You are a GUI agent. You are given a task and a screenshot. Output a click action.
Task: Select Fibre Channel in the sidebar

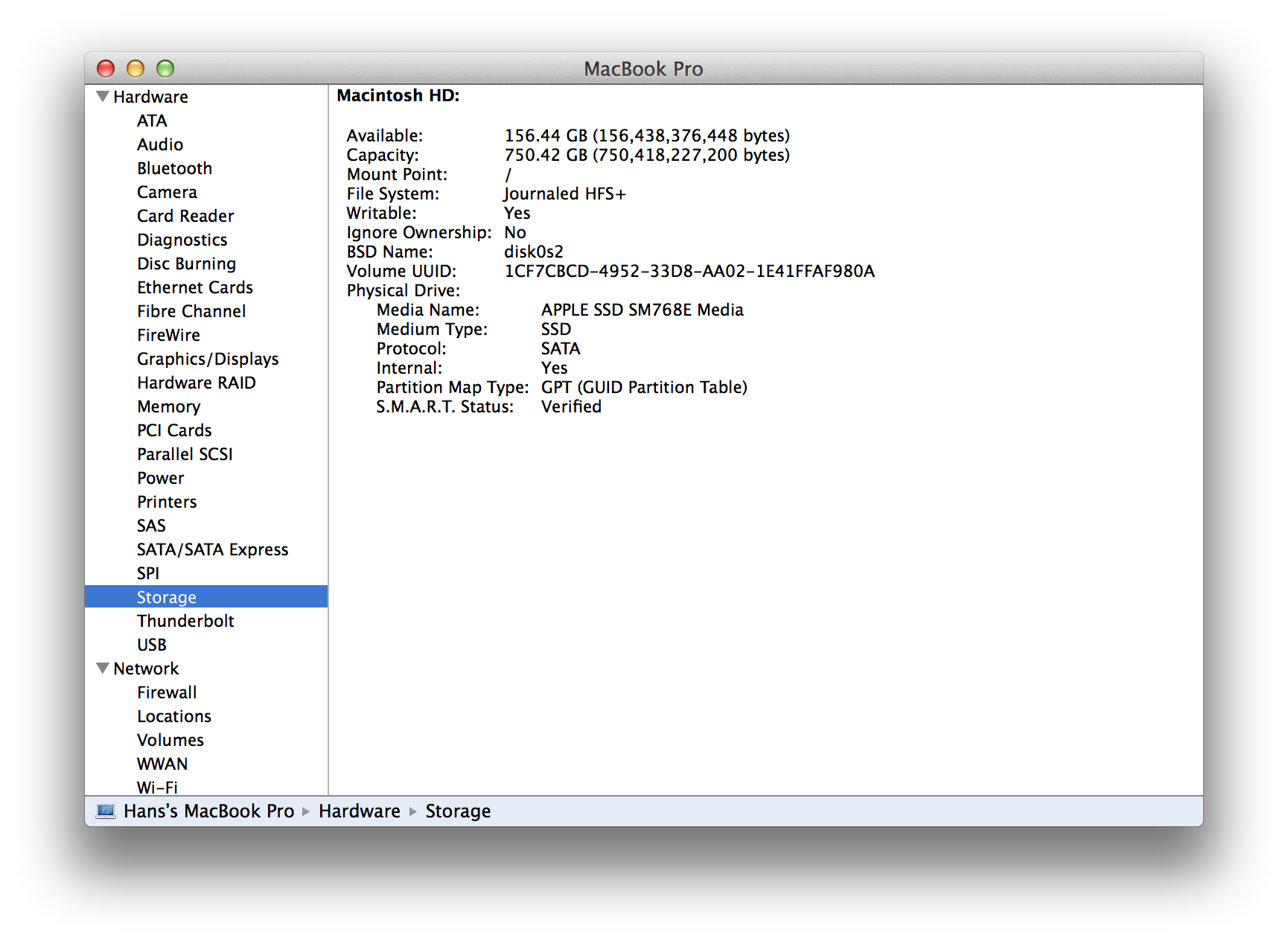[x=191, y=311]
